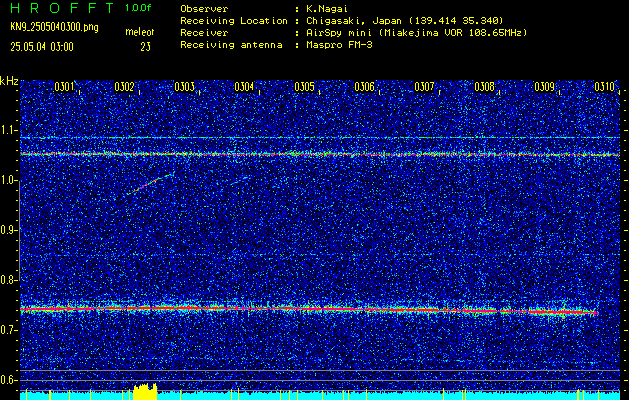629x400 pixels.
Task: Click the 0302 time marker
Action: 124,87
